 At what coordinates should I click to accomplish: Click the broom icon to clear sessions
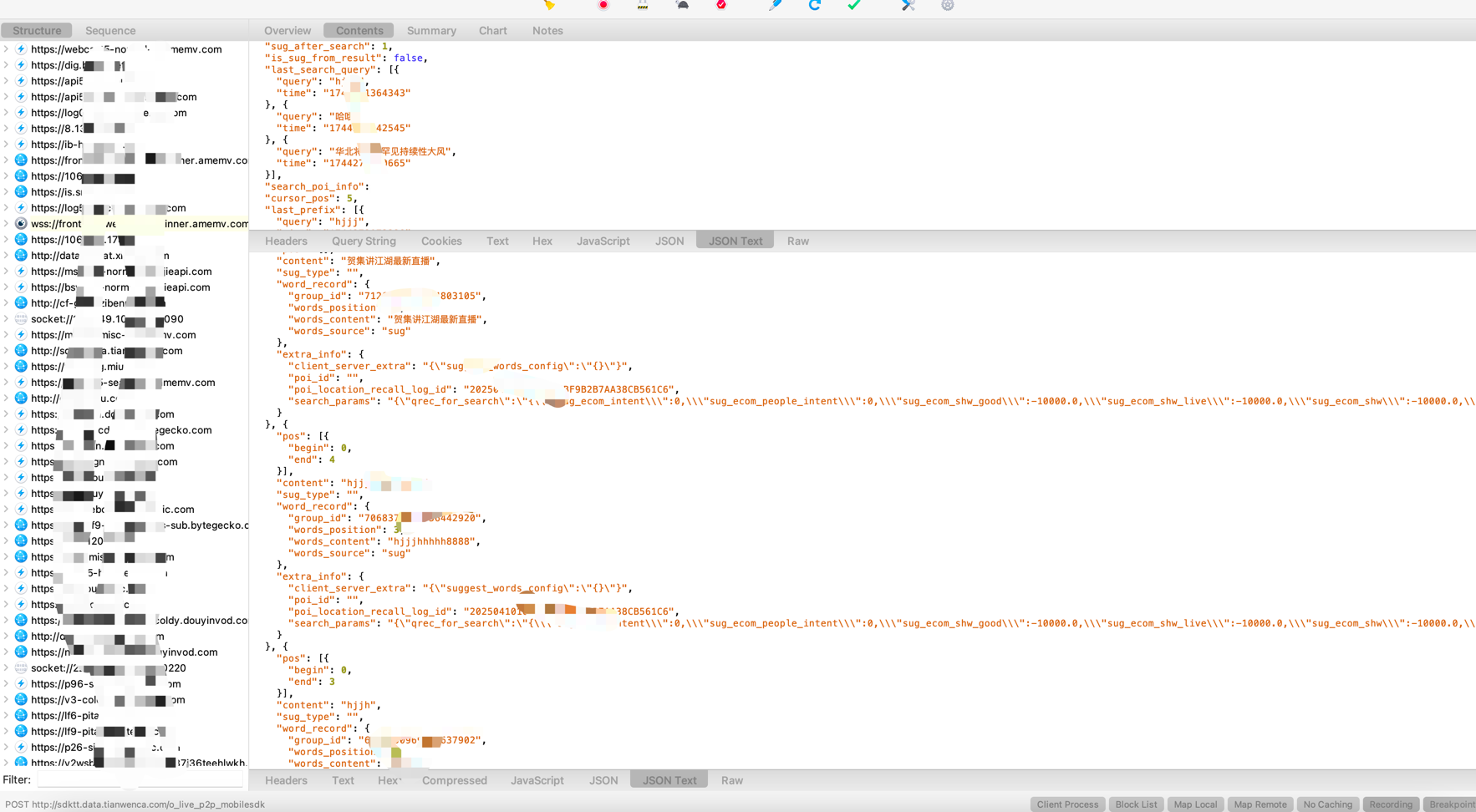[x=551, y=6]
